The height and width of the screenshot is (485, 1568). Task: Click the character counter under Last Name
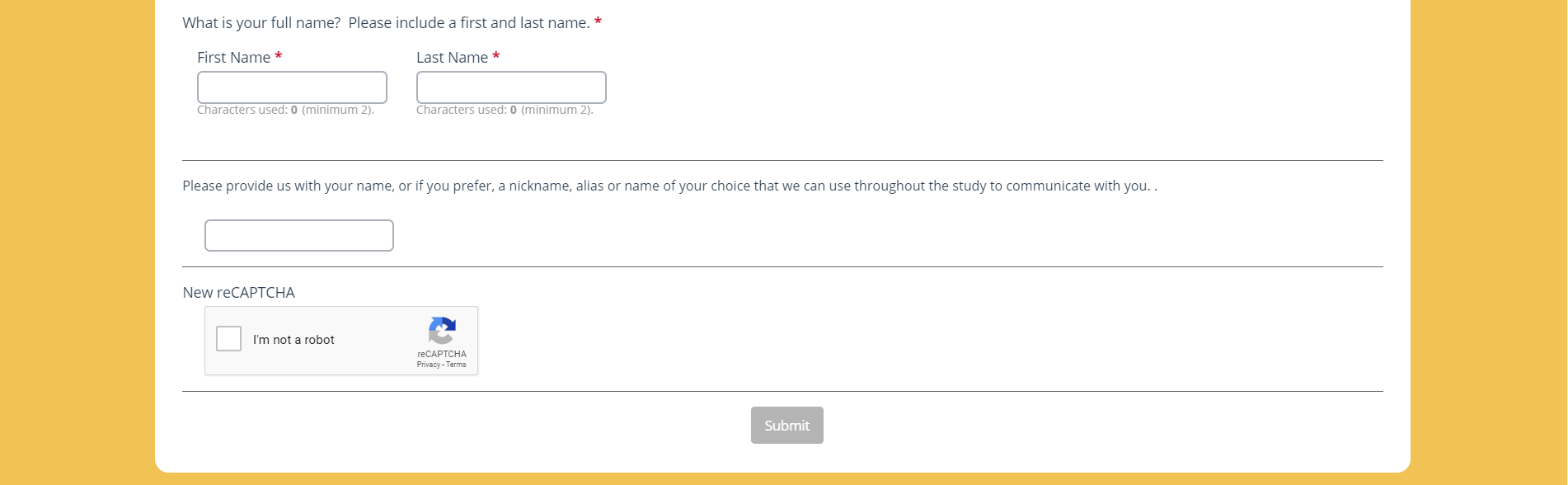[x=505, y=111]
